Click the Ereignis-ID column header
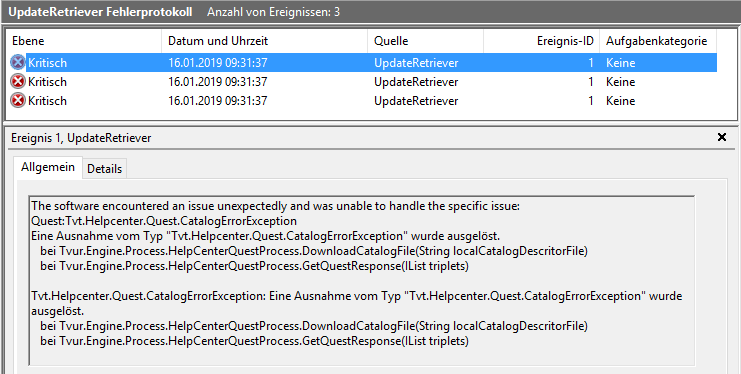 coord(542,41)
